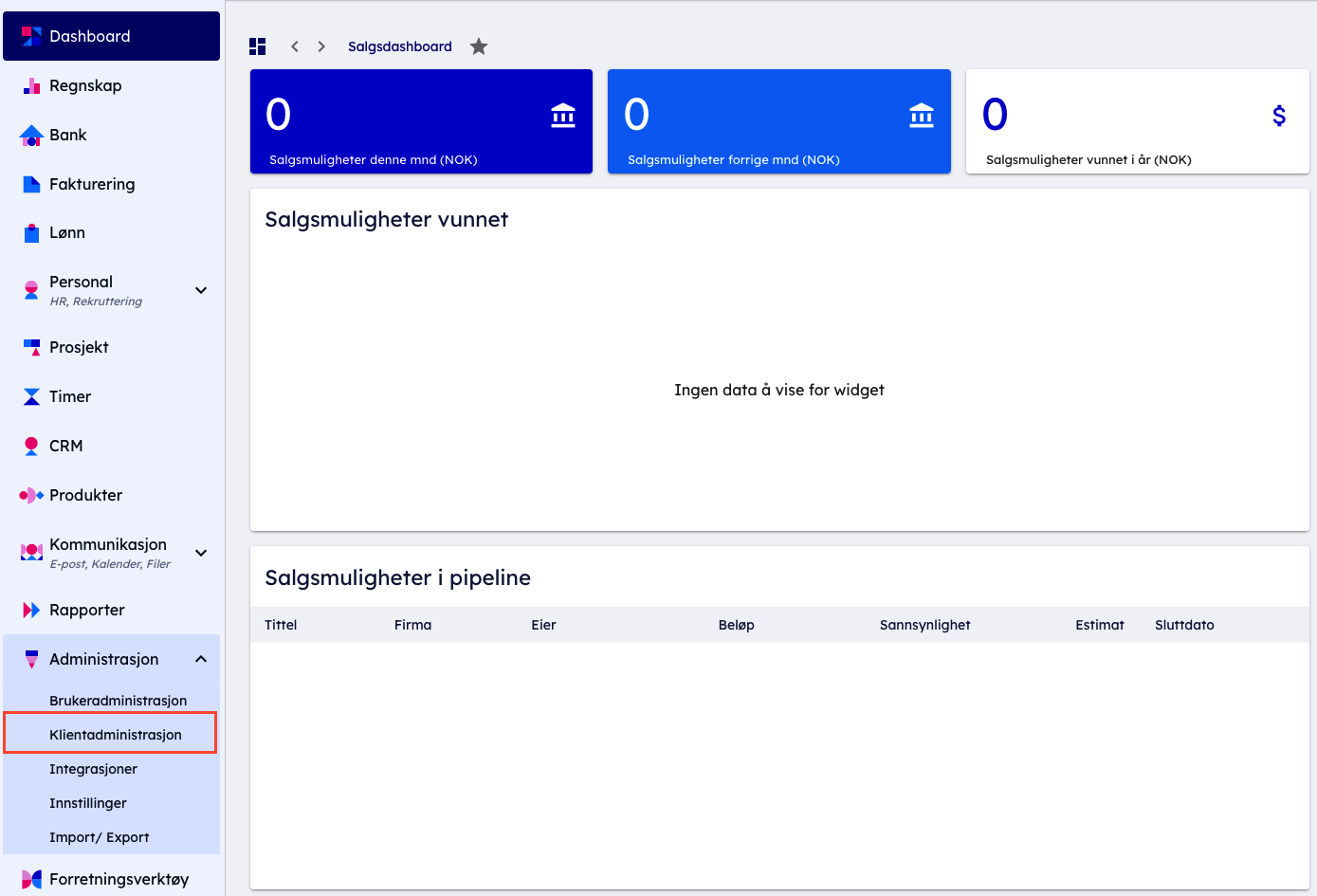Go back with the left arrow

click(x=295, y=46)
